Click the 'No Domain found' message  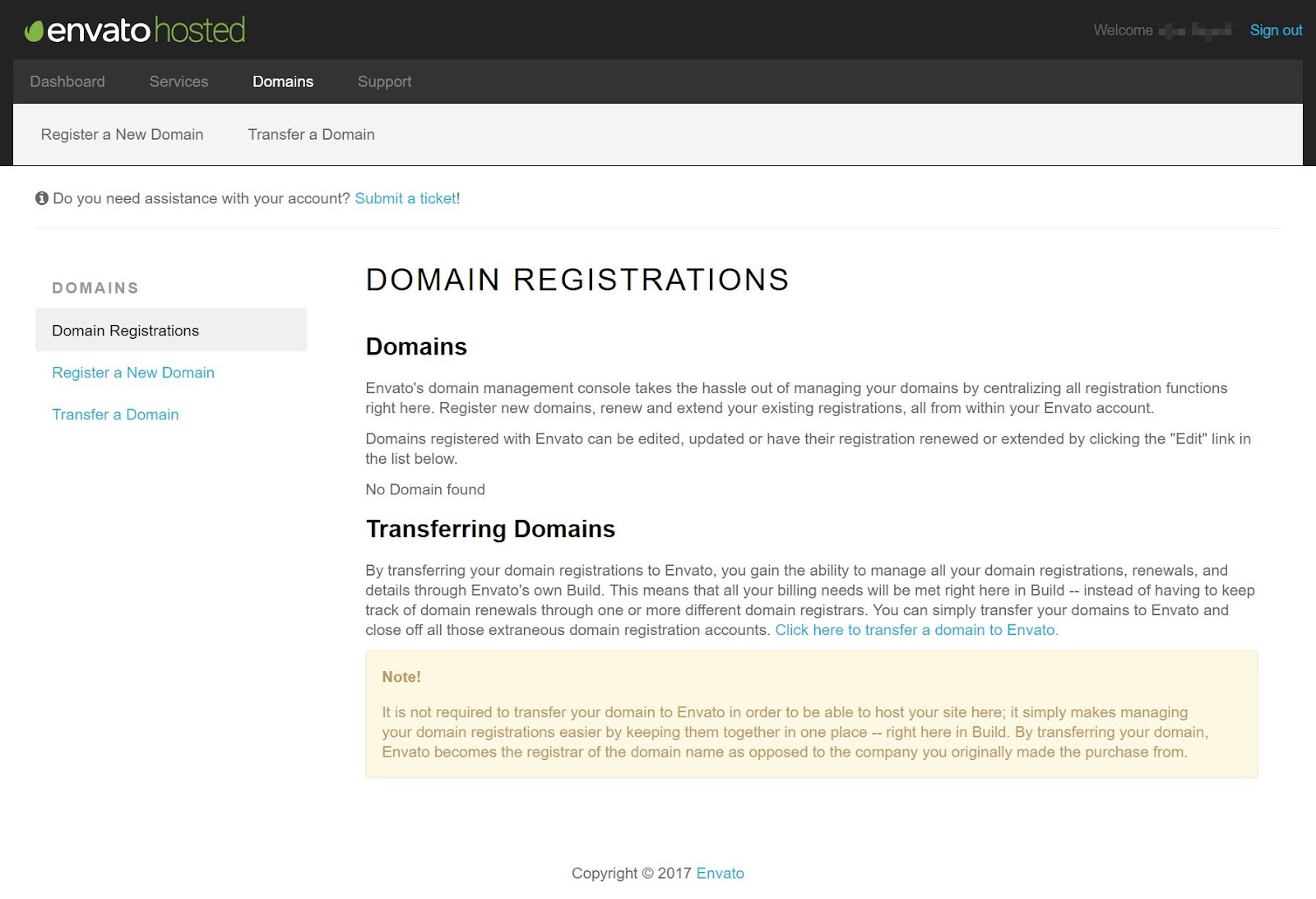(425, 489)
